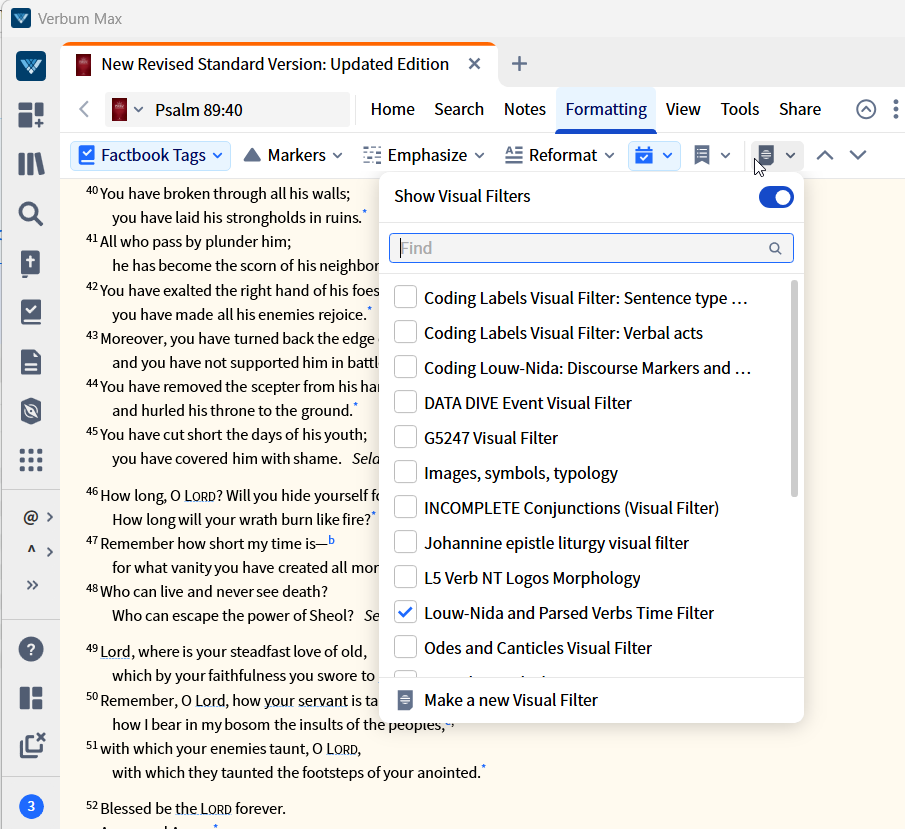The width and height of the screenshot is (905, 829).
Task: Select the Formatting tab
Action: point(606,109)
